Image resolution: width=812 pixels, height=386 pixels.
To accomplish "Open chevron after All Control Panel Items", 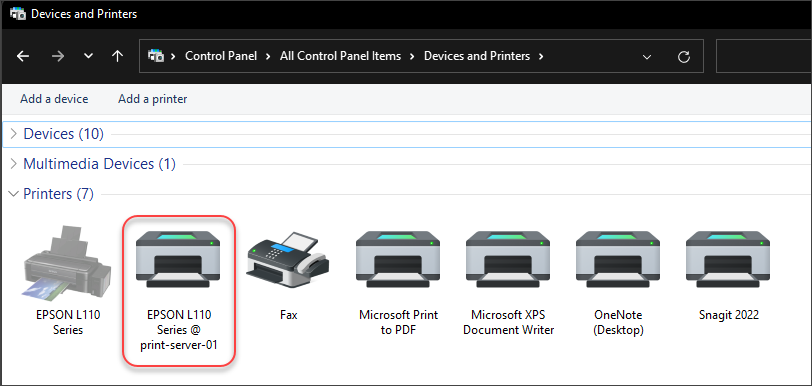I will pos(412,56).
